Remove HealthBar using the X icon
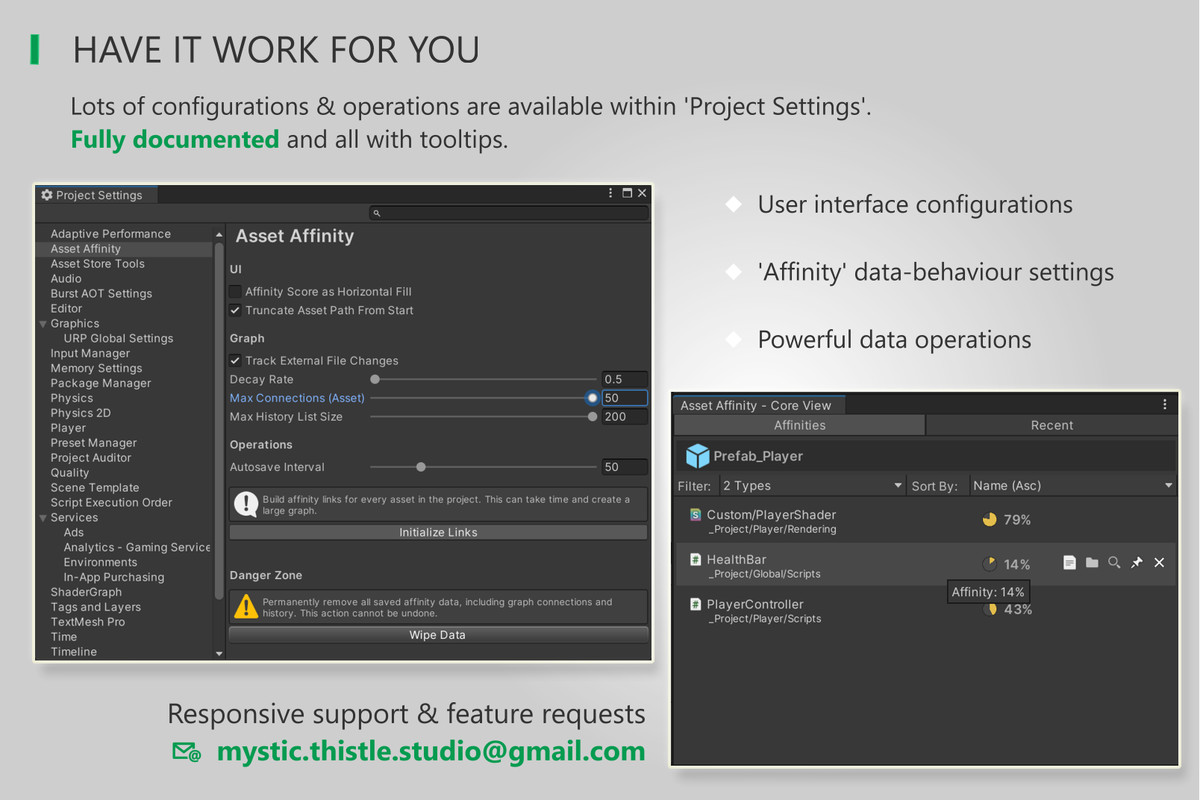The image size is (1200, 800). pyautogui.click(x=1159, y=563)
